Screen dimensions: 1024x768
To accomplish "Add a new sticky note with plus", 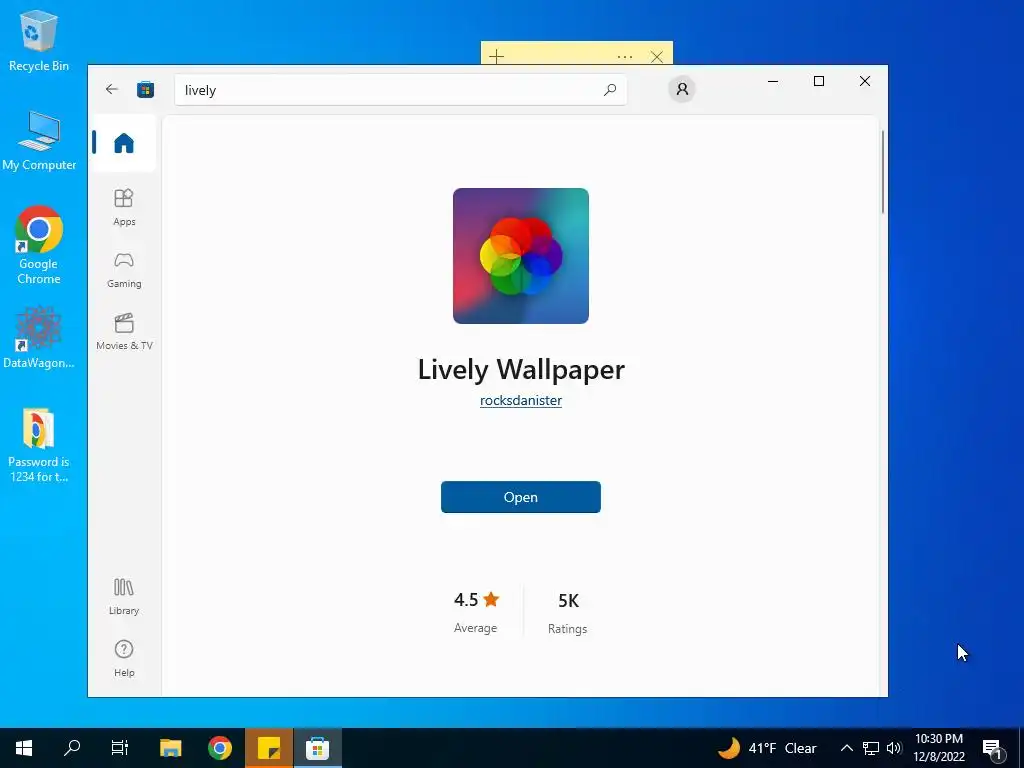I will tap(496, 57).
